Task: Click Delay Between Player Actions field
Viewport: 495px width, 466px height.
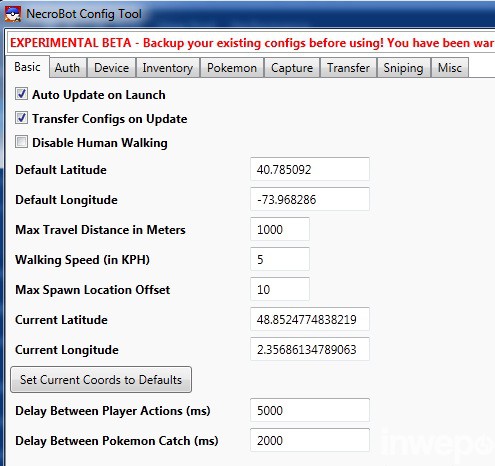Action: (310, 410)
